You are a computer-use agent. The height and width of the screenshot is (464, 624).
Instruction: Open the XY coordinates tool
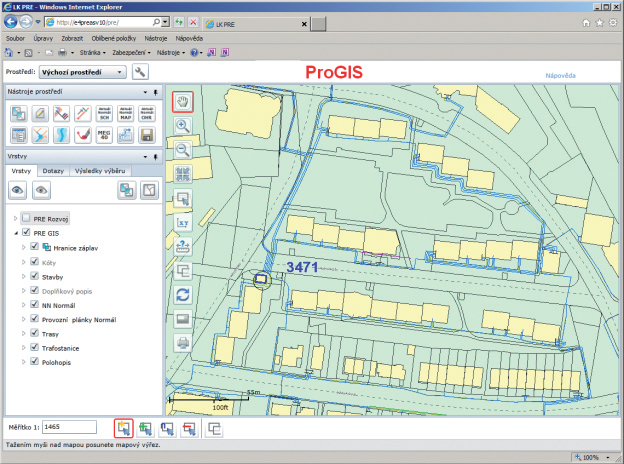click(183, 222)
